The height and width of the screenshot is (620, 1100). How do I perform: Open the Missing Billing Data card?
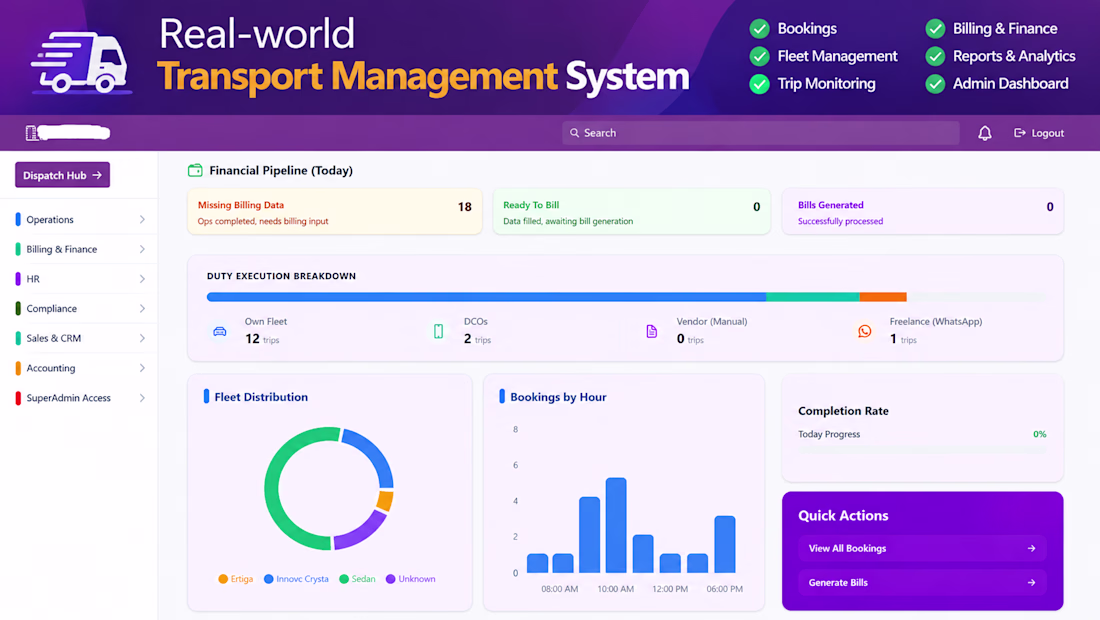[335, 212]
